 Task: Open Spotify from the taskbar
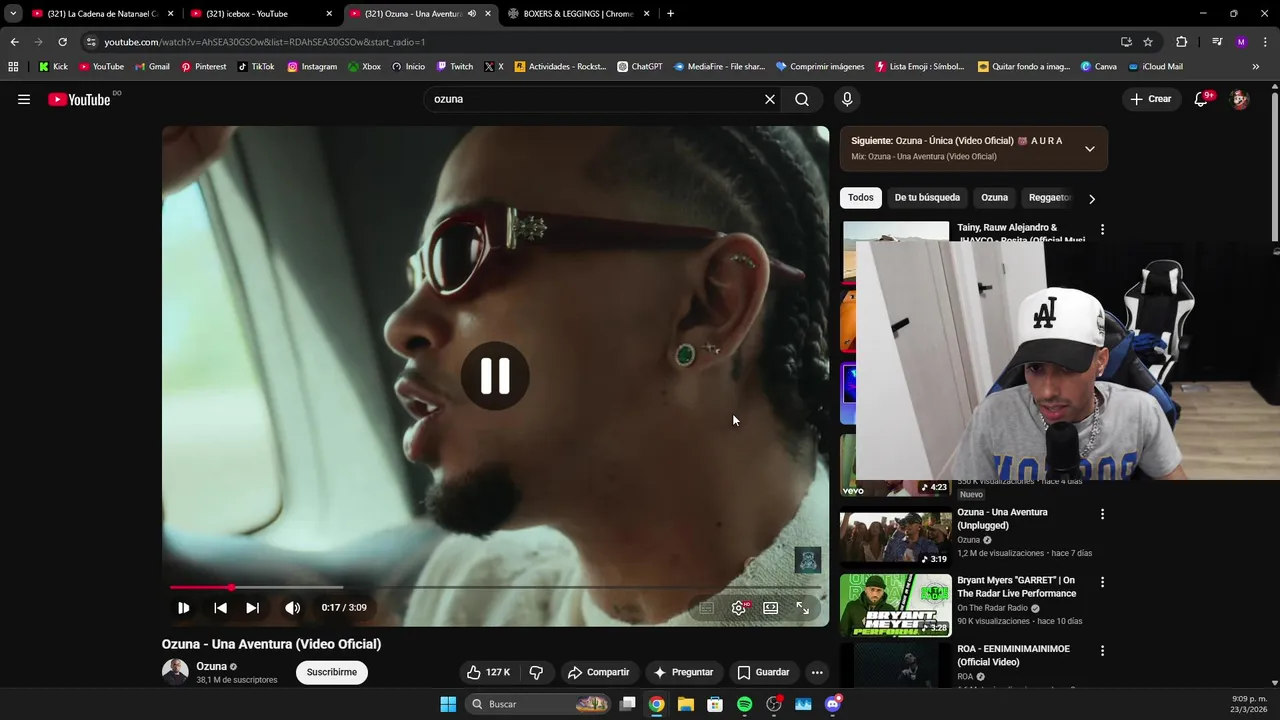(x=744, y=704)
